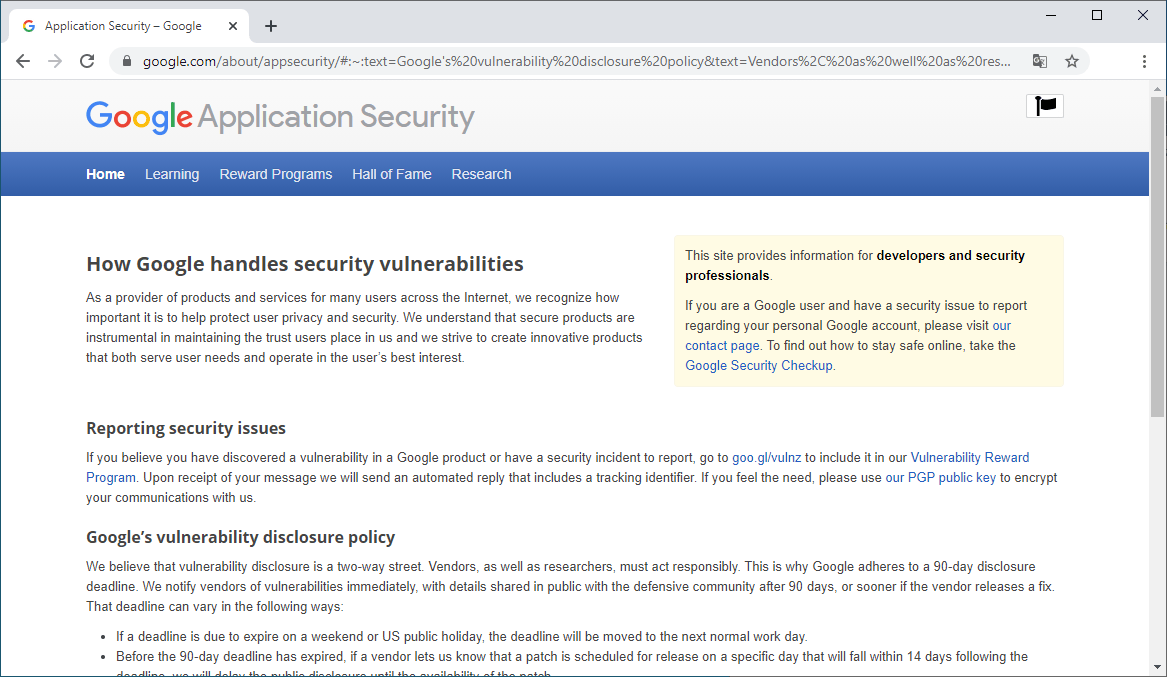The height and width of the screenshot is (677, 1167).
Task: Open the Hall of Fame page
Action: click(x=392, y=174)
